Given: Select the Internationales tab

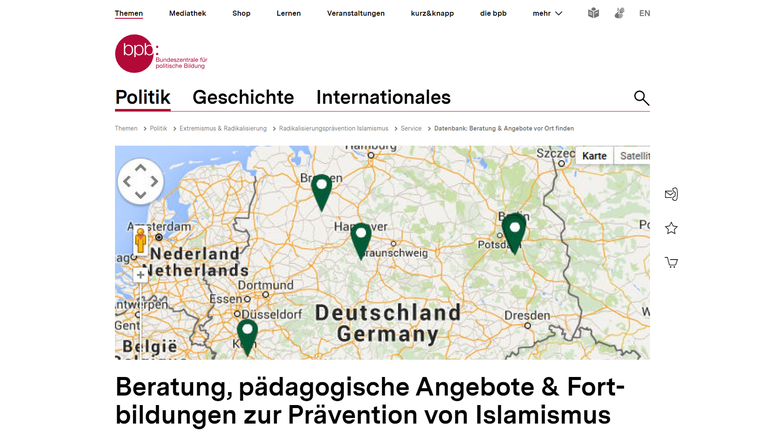Looking at the screenshot, I should [x=383, y=97].
